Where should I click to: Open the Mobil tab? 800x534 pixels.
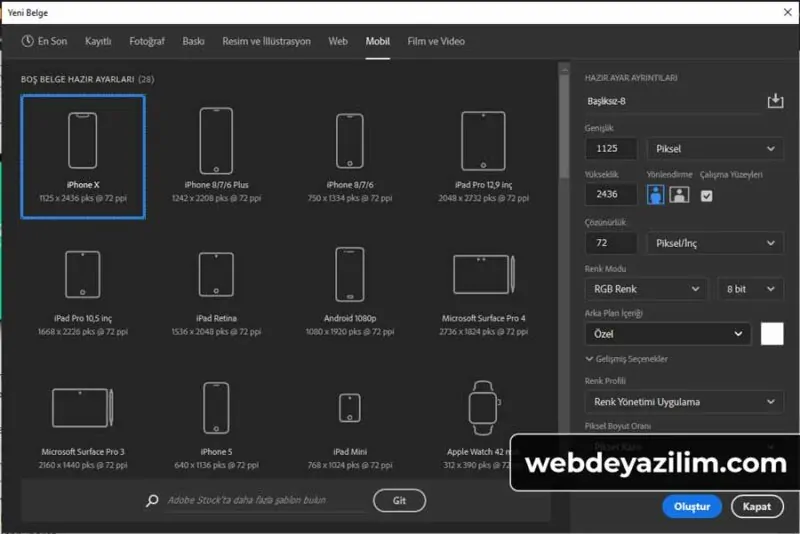(378, 41)
